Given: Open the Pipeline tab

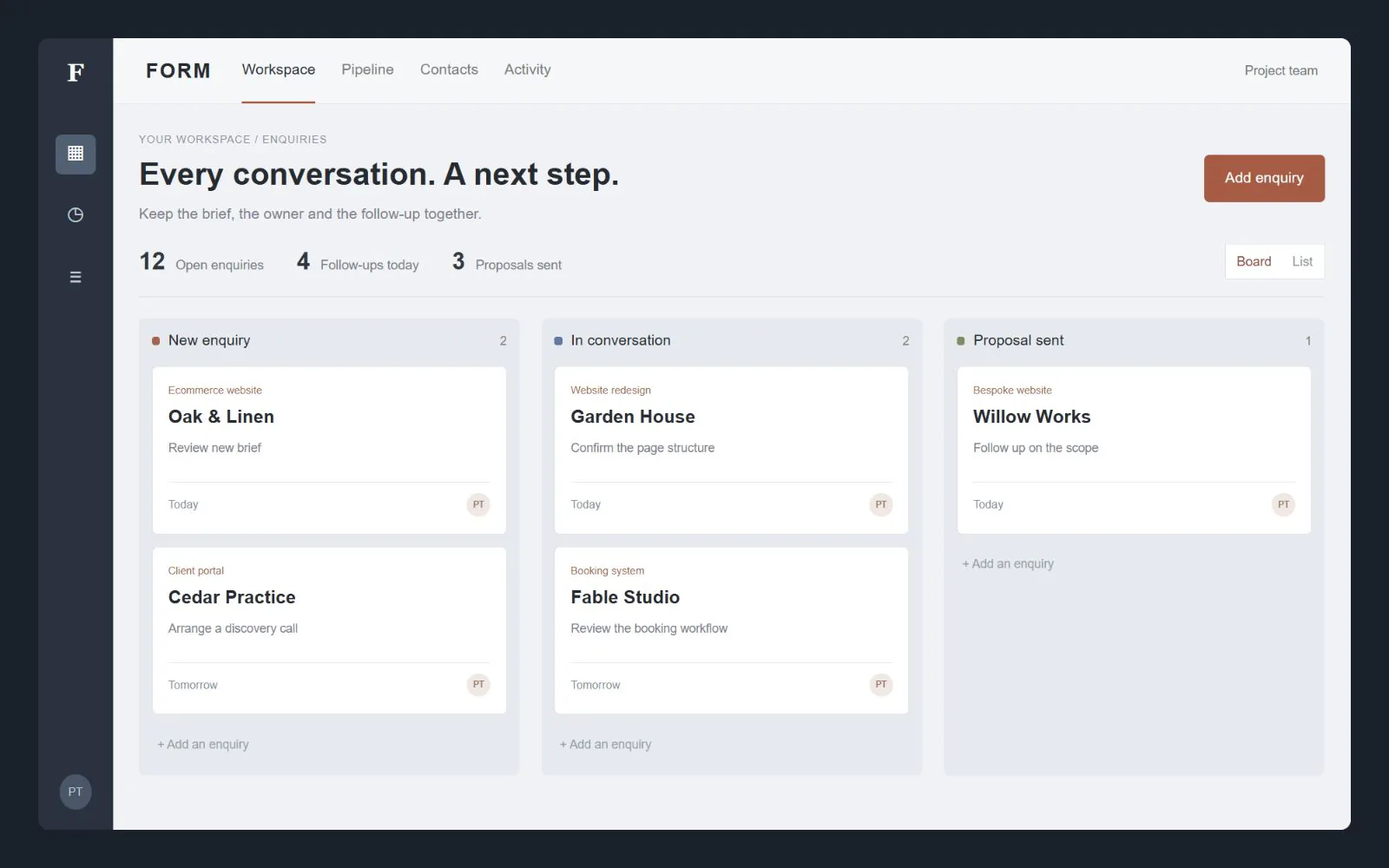Looking at the screenshot, I should 367,69.
